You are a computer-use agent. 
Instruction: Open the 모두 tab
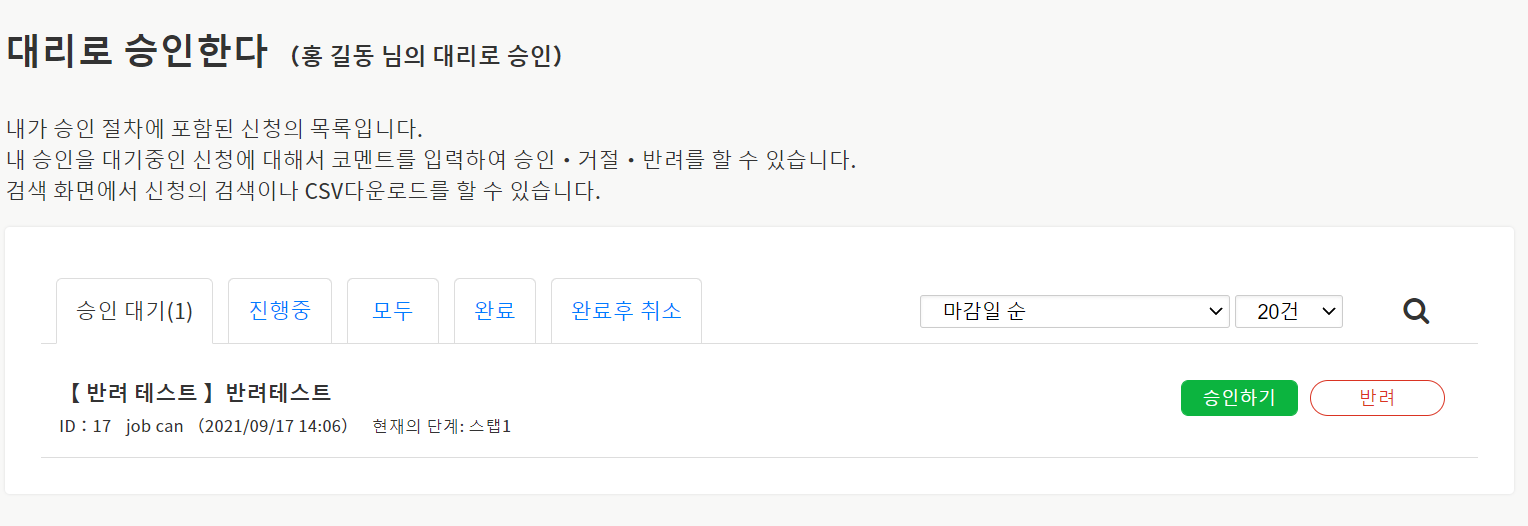[x=393, y=310]
